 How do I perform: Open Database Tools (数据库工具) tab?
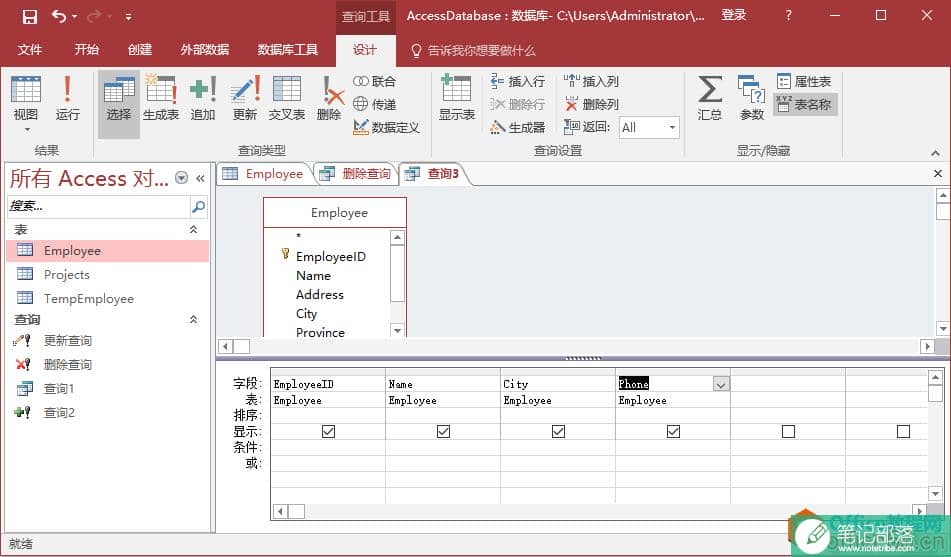pyautogui.click(x=287, y=50)
